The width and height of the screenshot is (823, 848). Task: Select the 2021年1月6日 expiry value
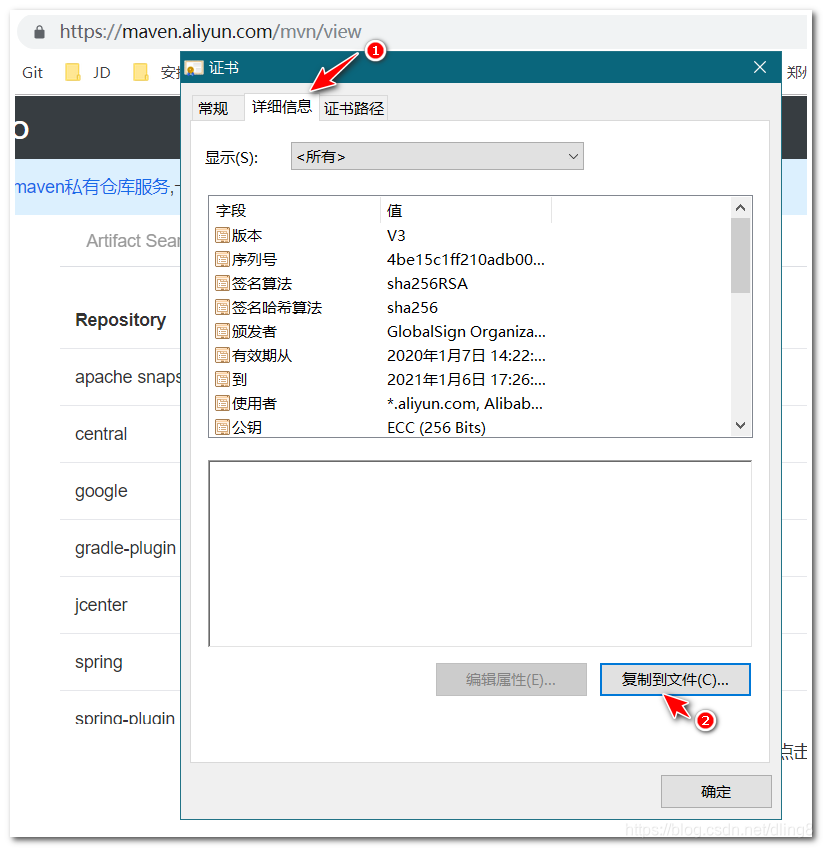(x=466, y=380)
